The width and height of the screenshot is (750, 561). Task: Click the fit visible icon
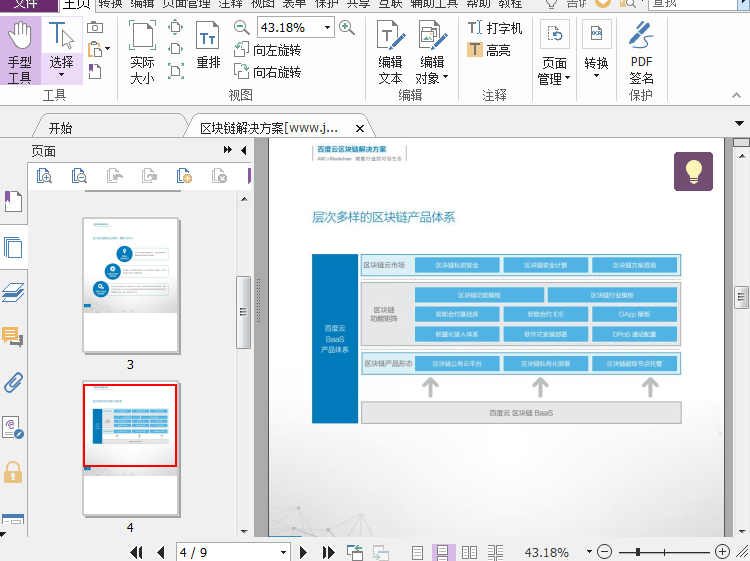(176, 71)
